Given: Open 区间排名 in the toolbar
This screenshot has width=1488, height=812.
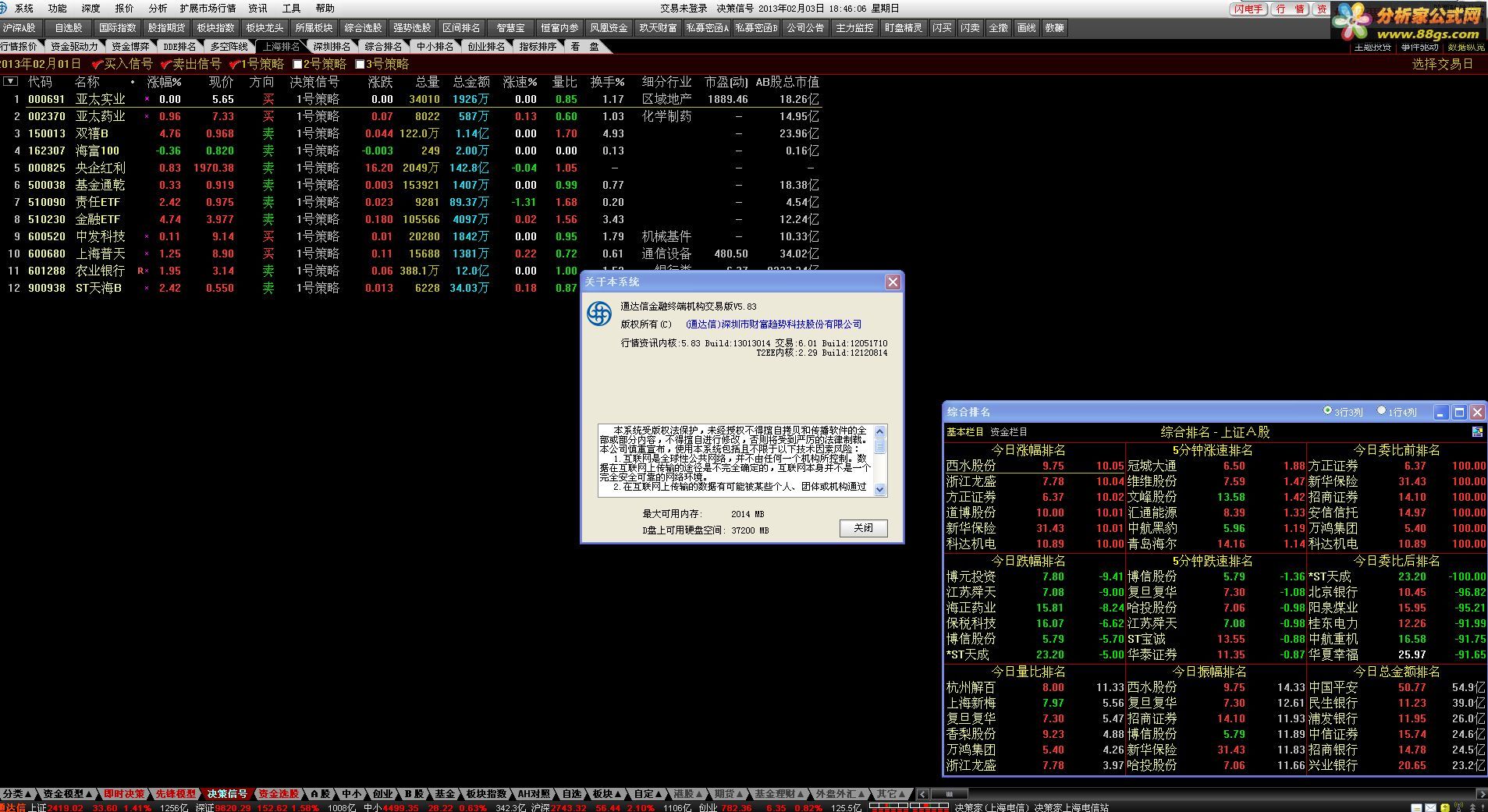Looking at the screenshot, I should [x=462, y=28].
